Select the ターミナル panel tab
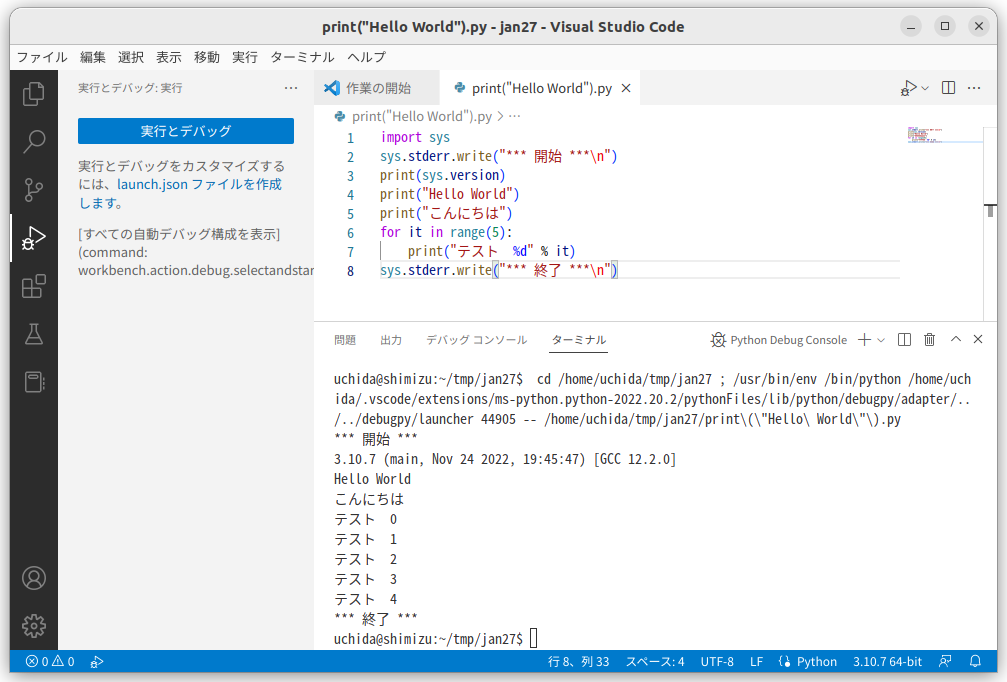This screenshot has width=1007, height=682. click(579, 340)
